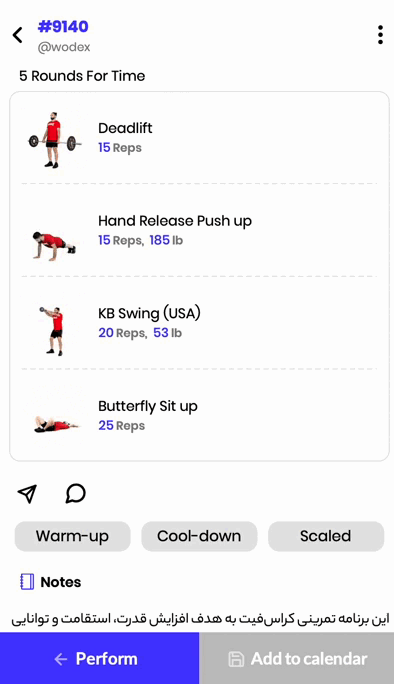This screenshot has height=684, width=394.
Task: Select the Warm-up chip
Action: tap(72, 536)
